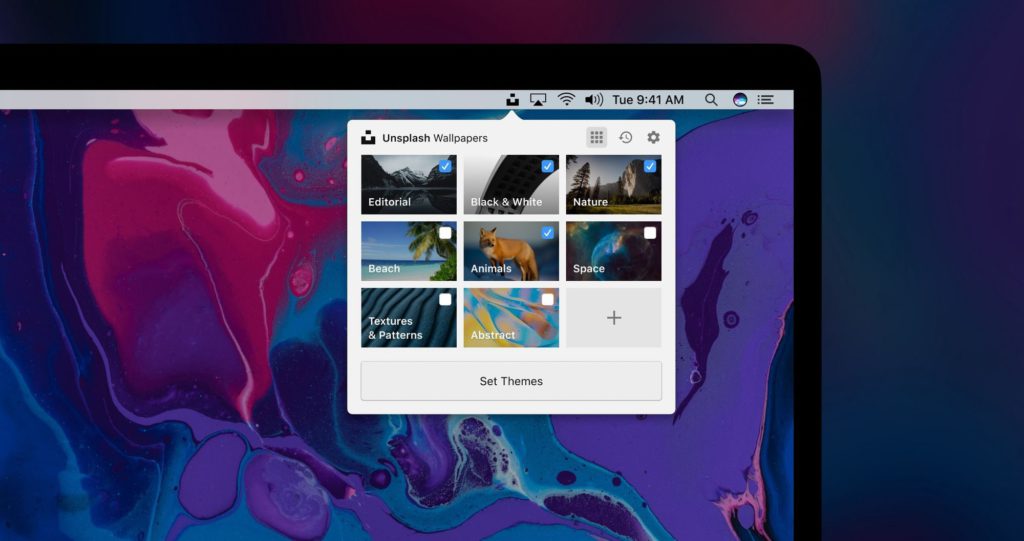Select the Textures & Patterns thumbnail

coord(409,318)
